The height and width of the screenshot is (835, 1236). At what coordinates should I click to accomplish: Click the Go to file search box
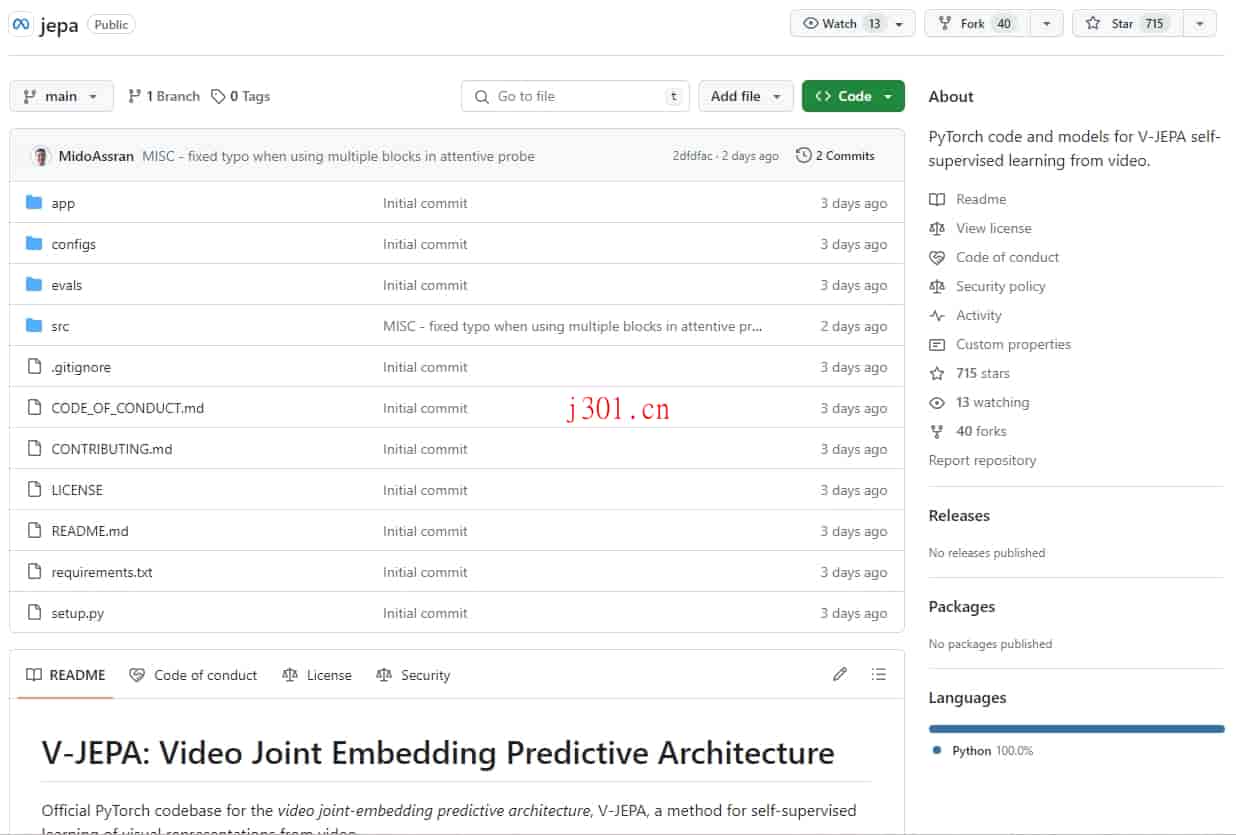tap(575, 96)
